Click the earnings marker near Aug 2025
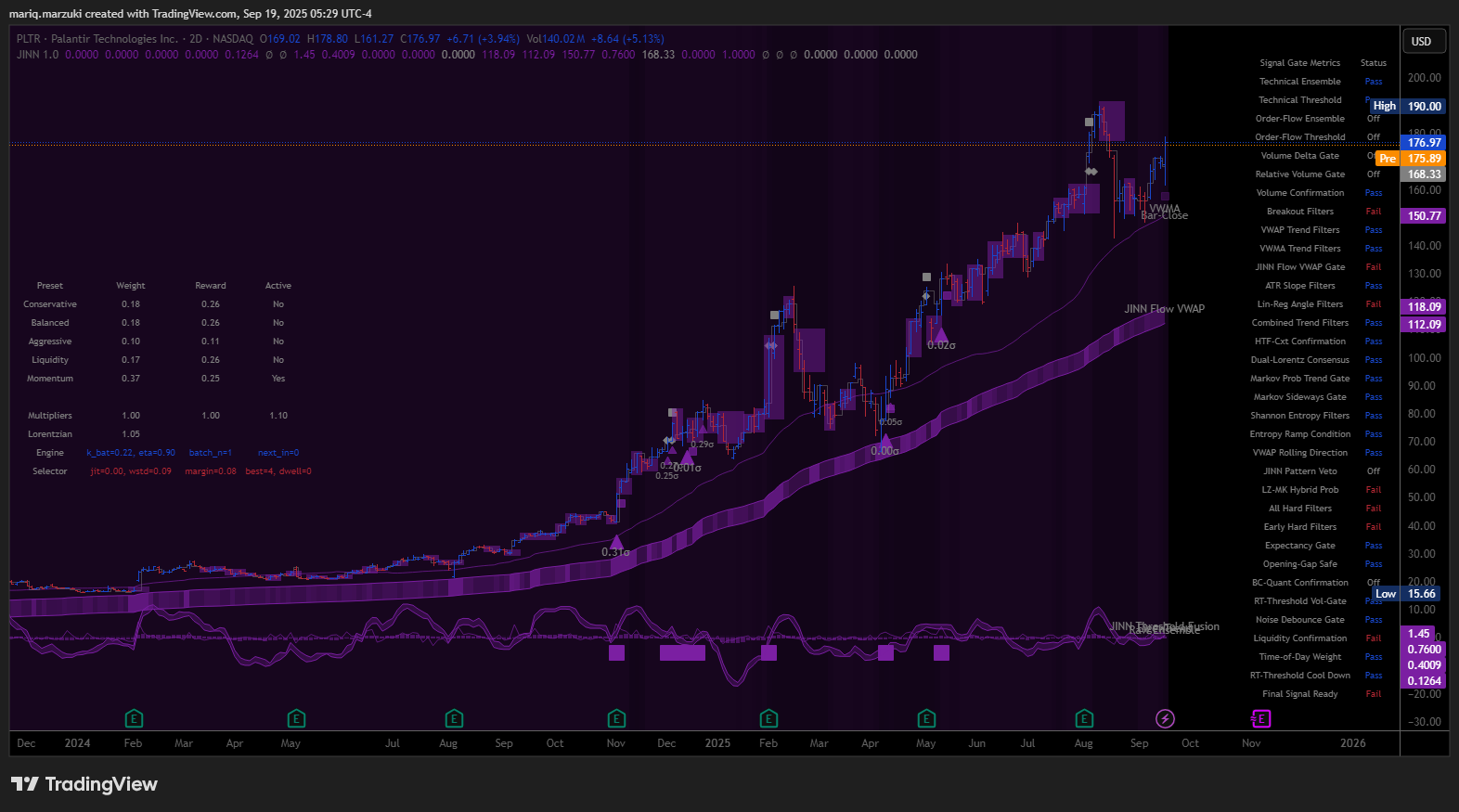This screenshot has height=812, width=1459. pyautogui.click(x=1084, y=718)
